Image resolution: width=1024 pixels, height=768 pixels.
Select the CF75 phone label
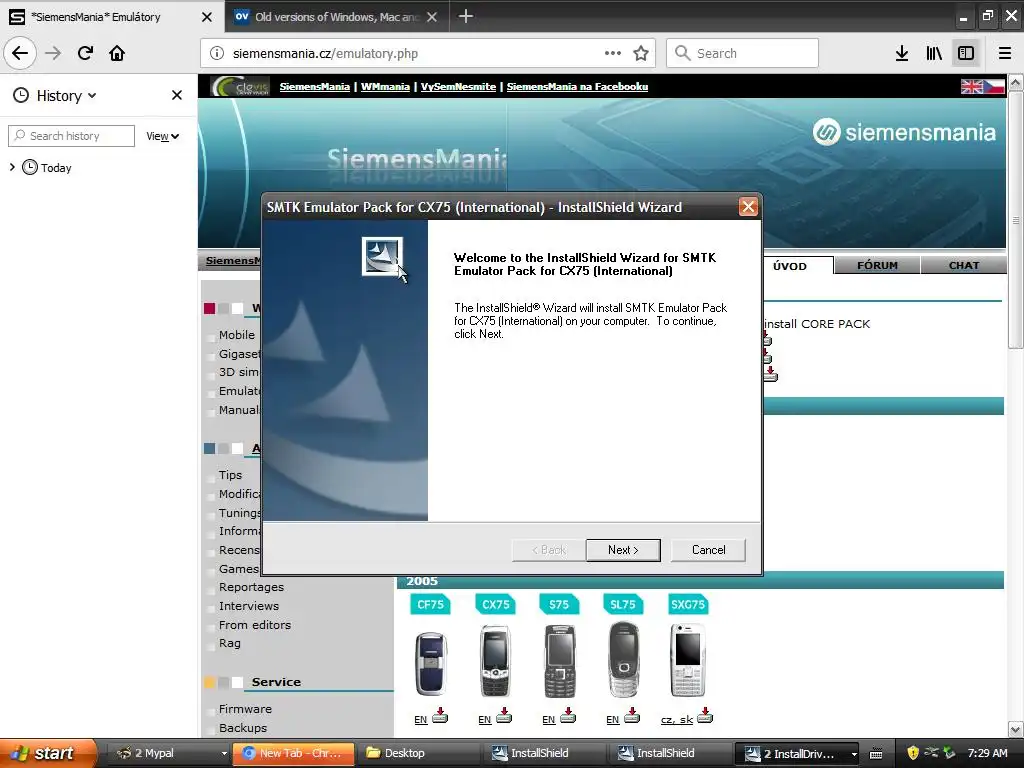click(430, 605)
